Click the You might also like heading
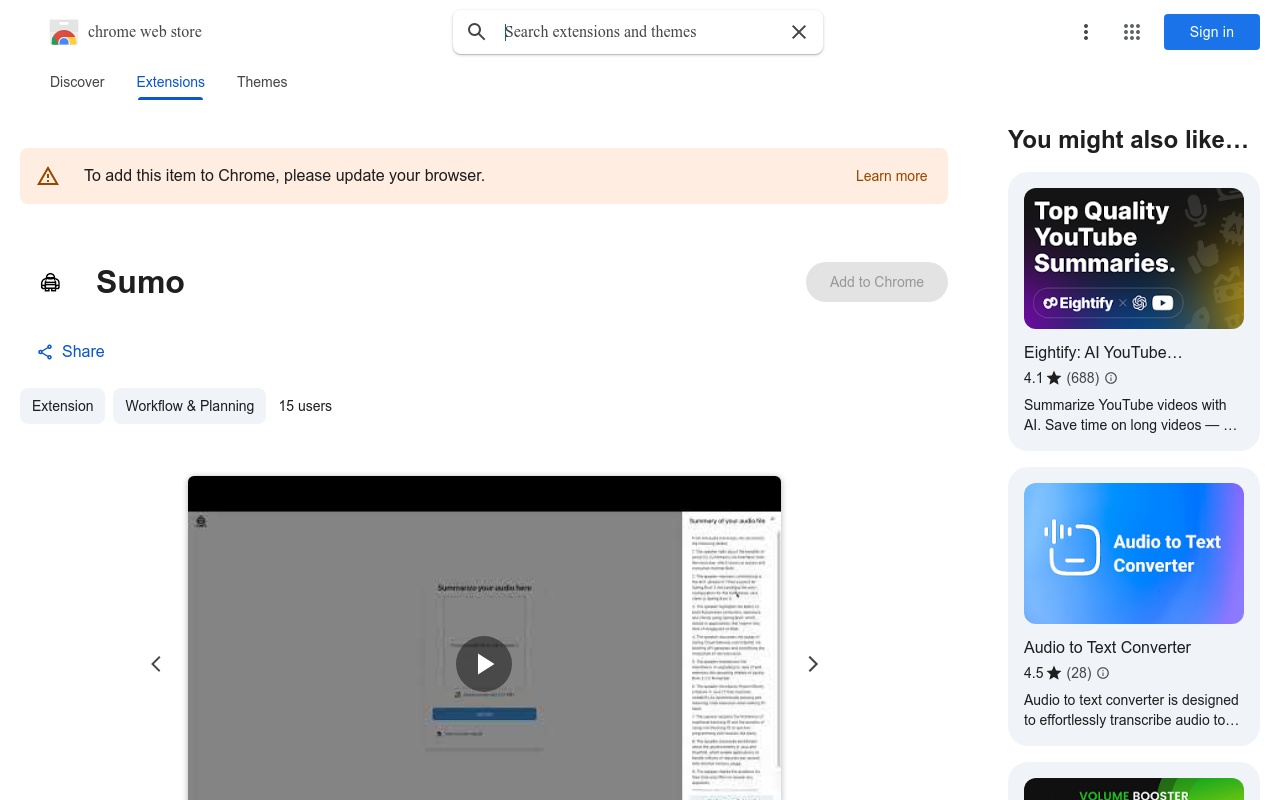The width and height of the screenshot is (1280, 800). pos(1128,139)
